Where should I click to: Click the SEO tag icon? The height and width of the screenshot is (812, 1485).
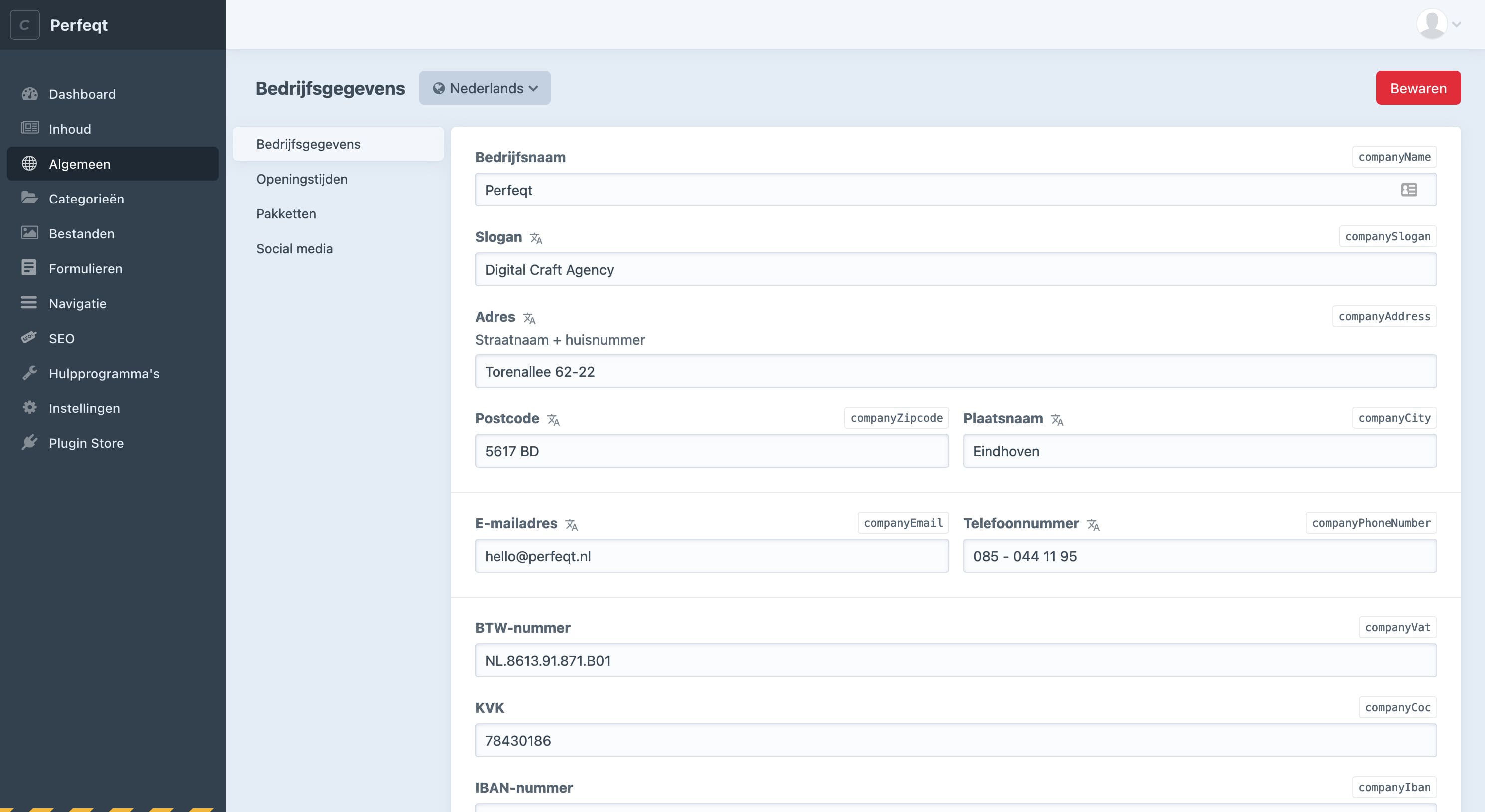pos(29,338)
